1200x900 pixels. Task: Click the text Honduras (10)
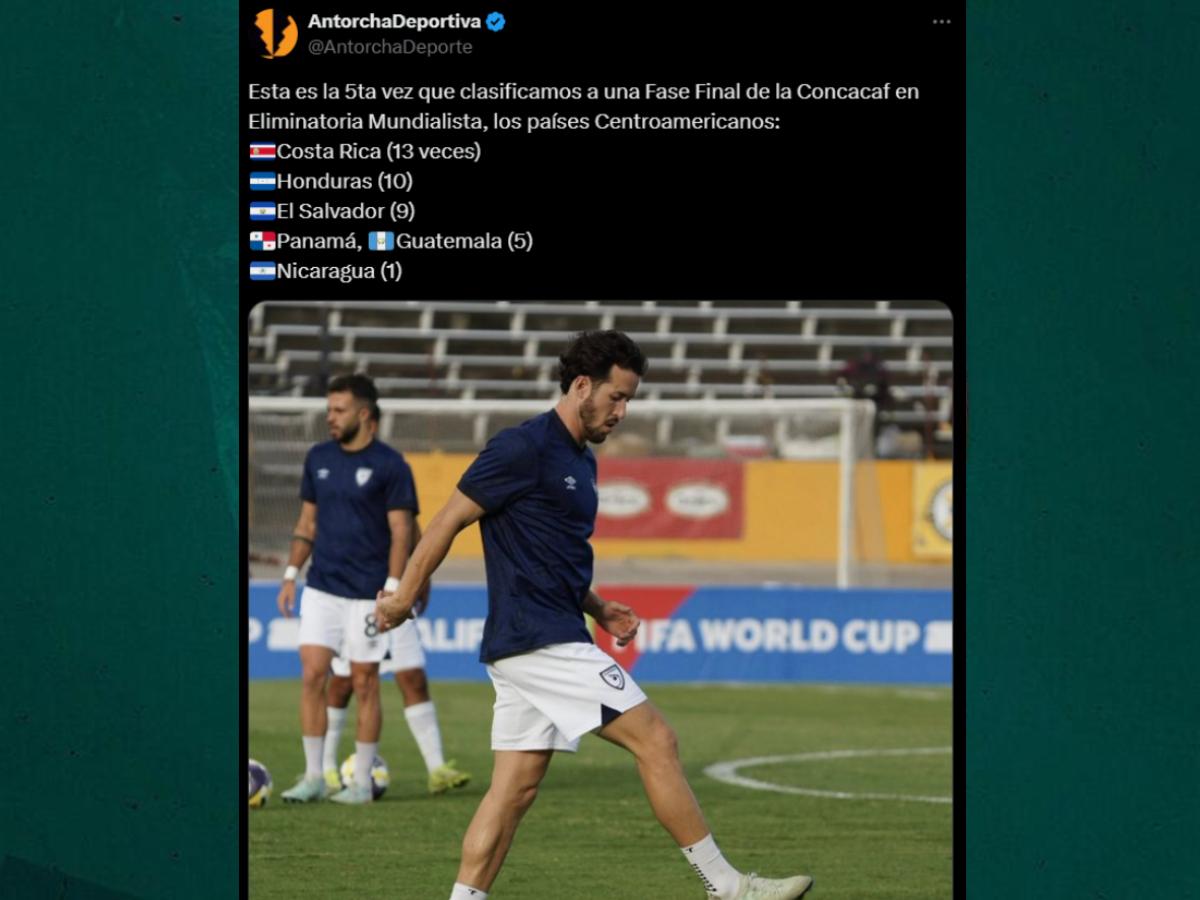(x=344, y=181)
